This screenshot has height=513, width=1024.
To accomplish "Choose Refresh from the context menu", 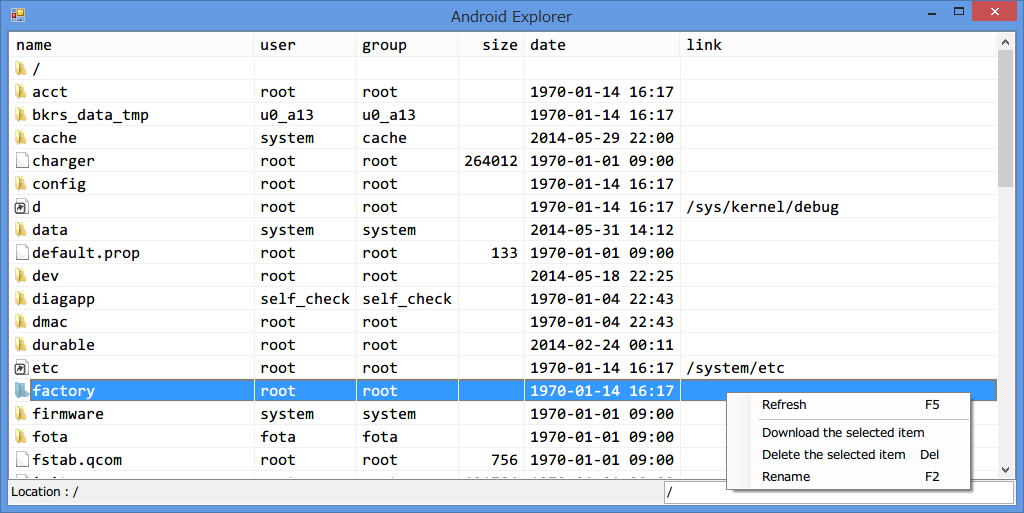I will pos(848,405).
